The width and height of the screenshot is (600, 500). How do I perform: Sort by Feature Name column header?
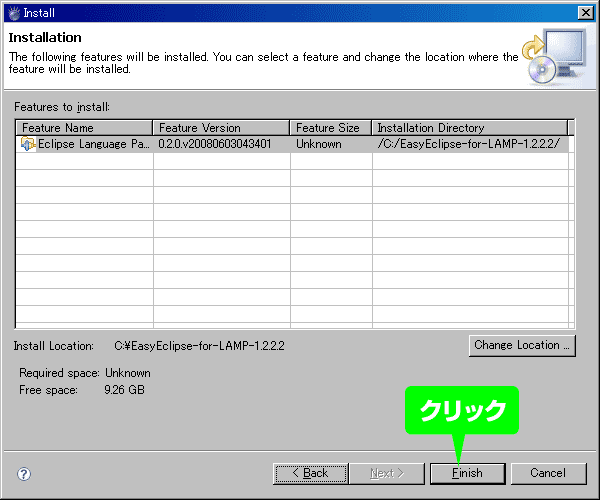point(84,128)
